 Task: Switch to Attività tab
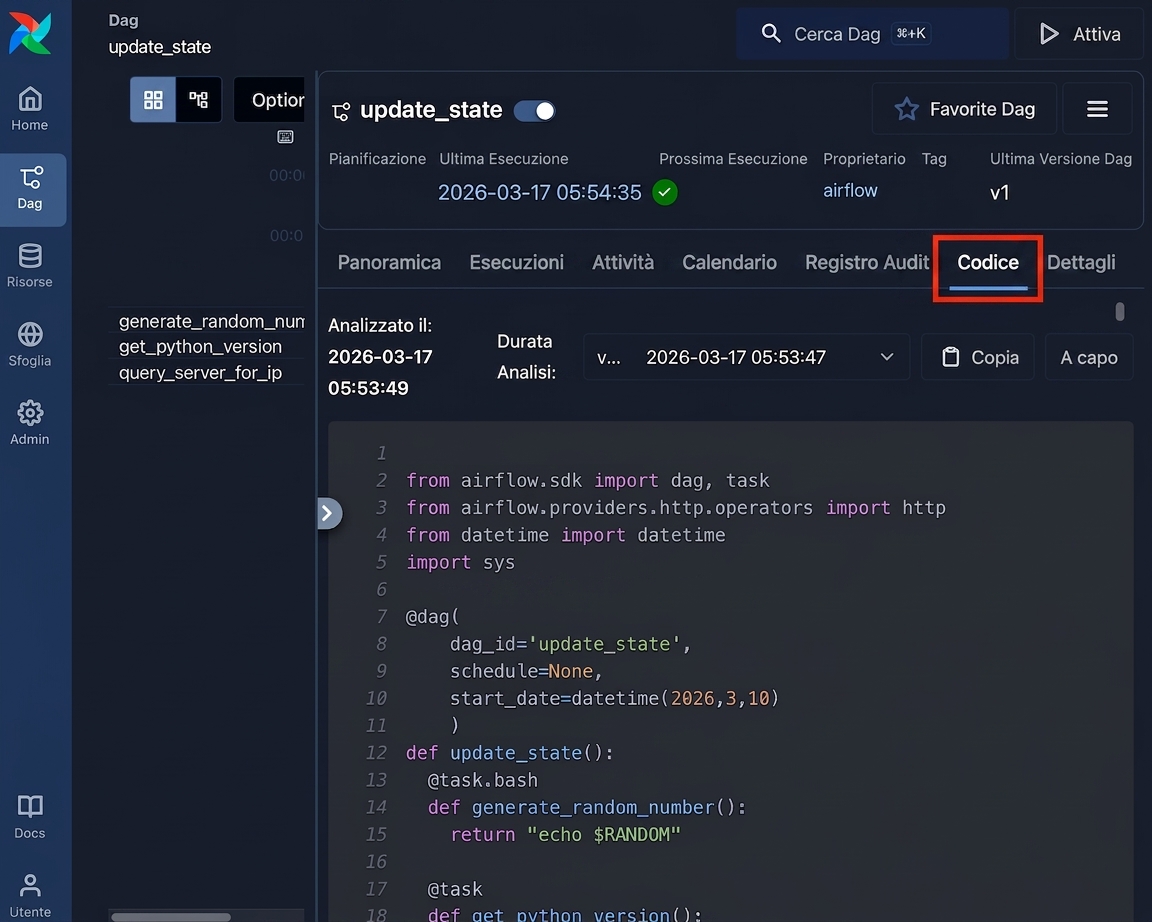(x=623, y=262)
